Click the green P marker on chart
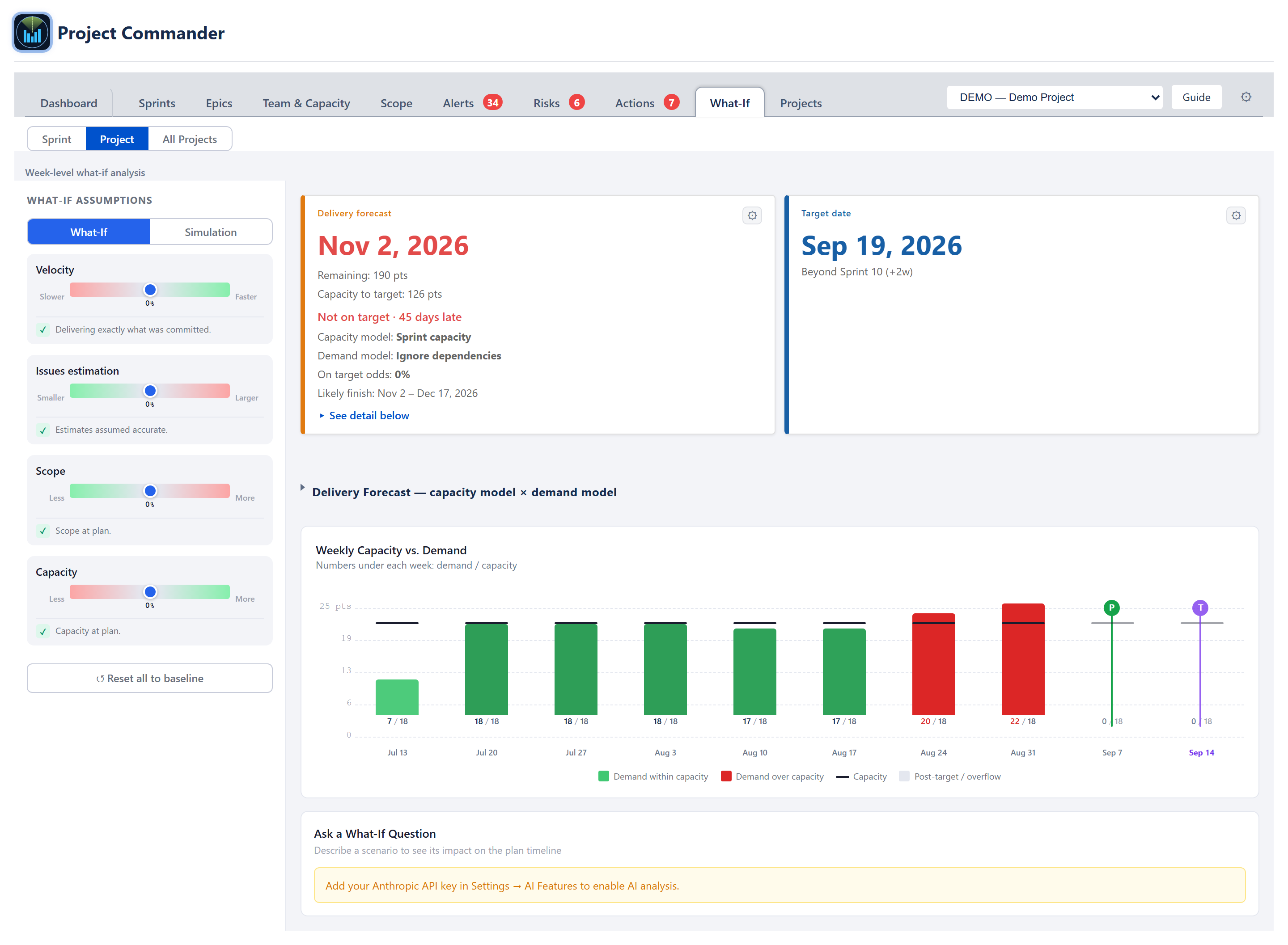This screenshot has height=945, width=1288. [x=1111, y=607]
